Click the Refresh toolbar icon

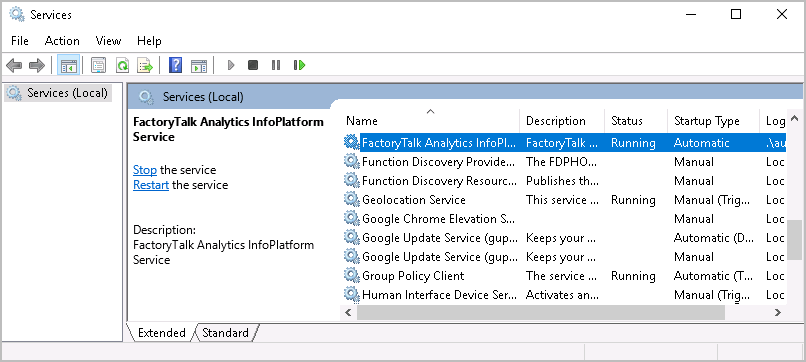point(122,65)
